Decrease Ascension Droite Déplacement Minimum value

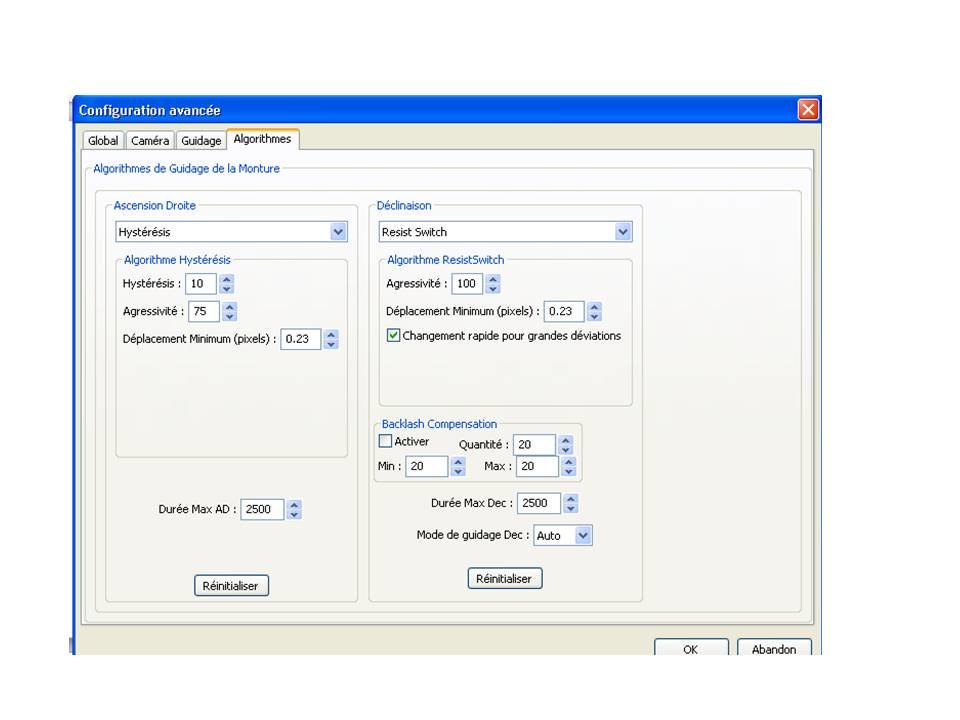coord(331,344)
